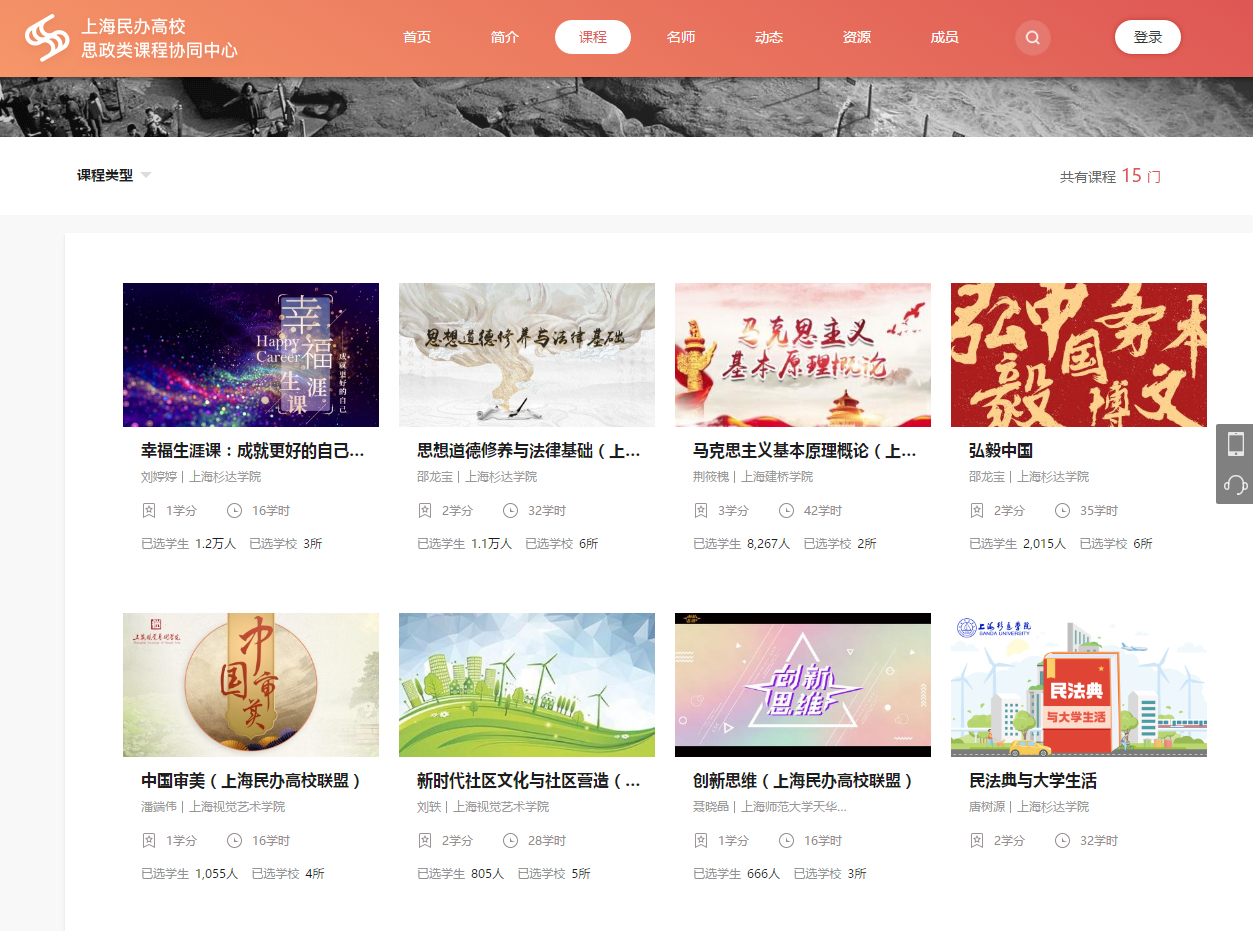
Task: Click the 已选学校 5所 text
Action: (554, 874)
